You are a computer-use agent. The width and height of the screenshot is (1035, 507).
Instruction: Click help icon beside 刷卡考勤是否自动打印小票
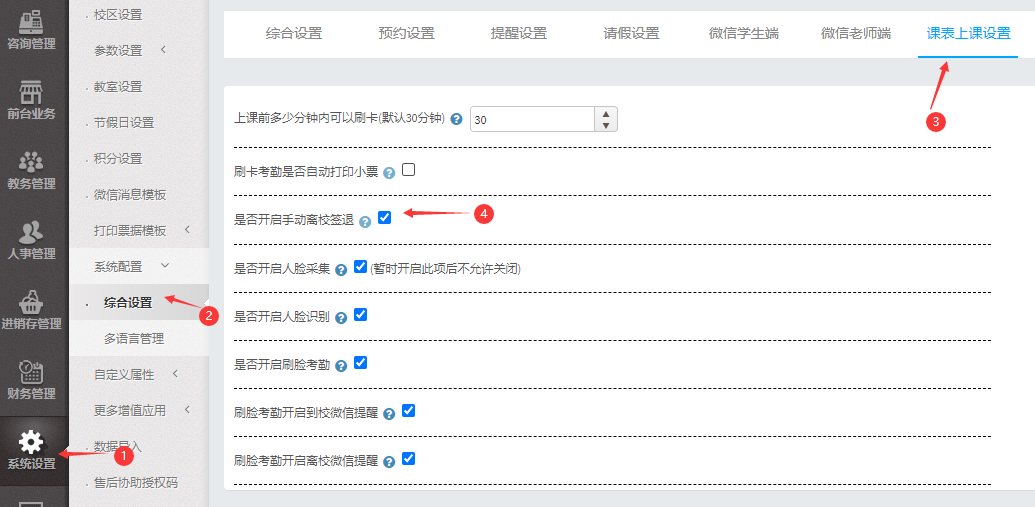(389, 173)
